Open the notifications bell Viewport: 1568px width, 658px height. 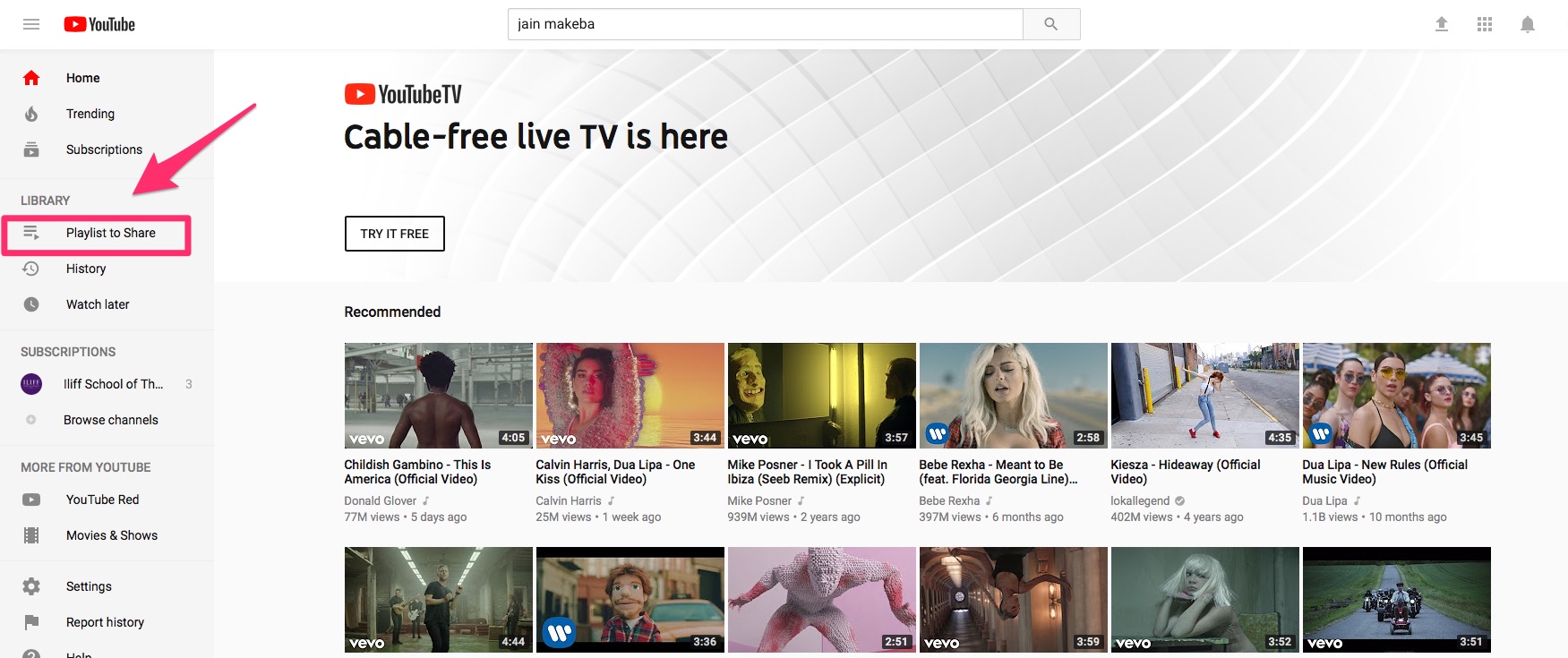pos(1527,24)
